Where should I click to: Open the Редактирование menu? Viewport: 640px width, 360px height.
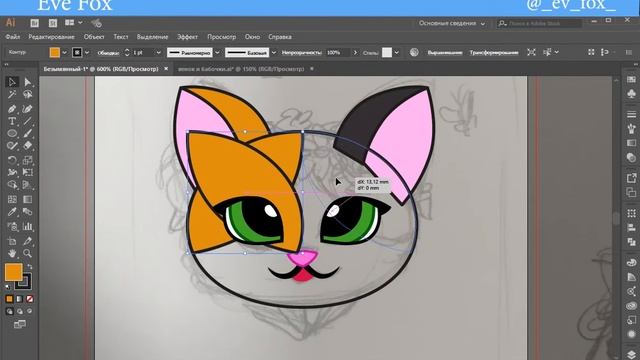tap(51, 37)
